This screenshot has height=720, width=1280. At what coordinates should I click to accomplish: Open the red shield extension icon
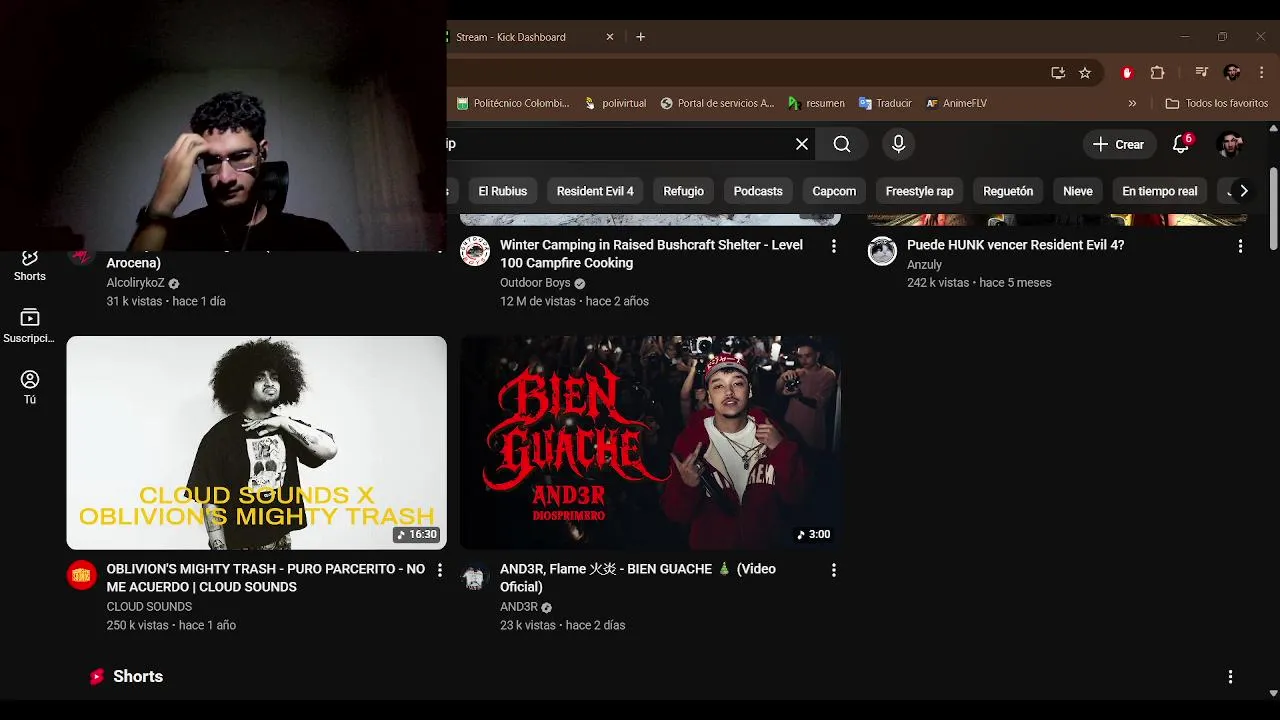point(1127,73)
